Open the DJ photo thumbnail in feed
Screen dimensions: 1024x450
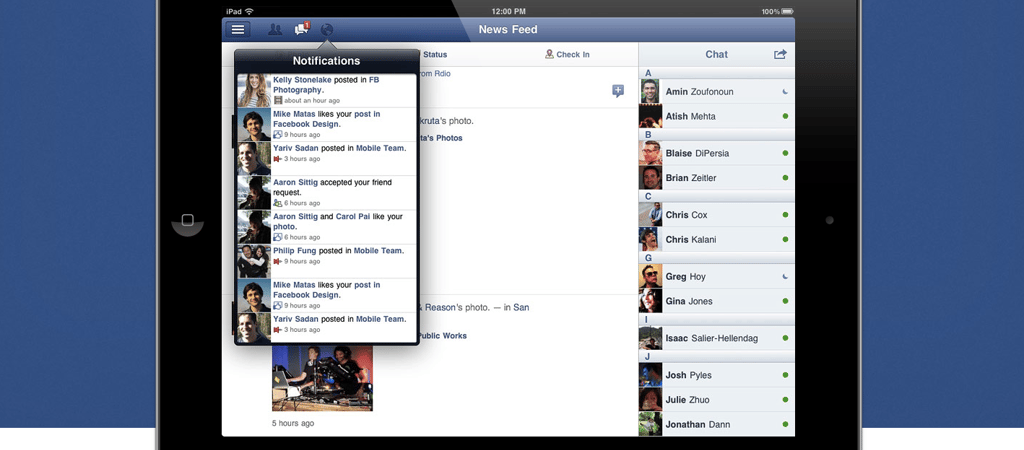(322, 378)
